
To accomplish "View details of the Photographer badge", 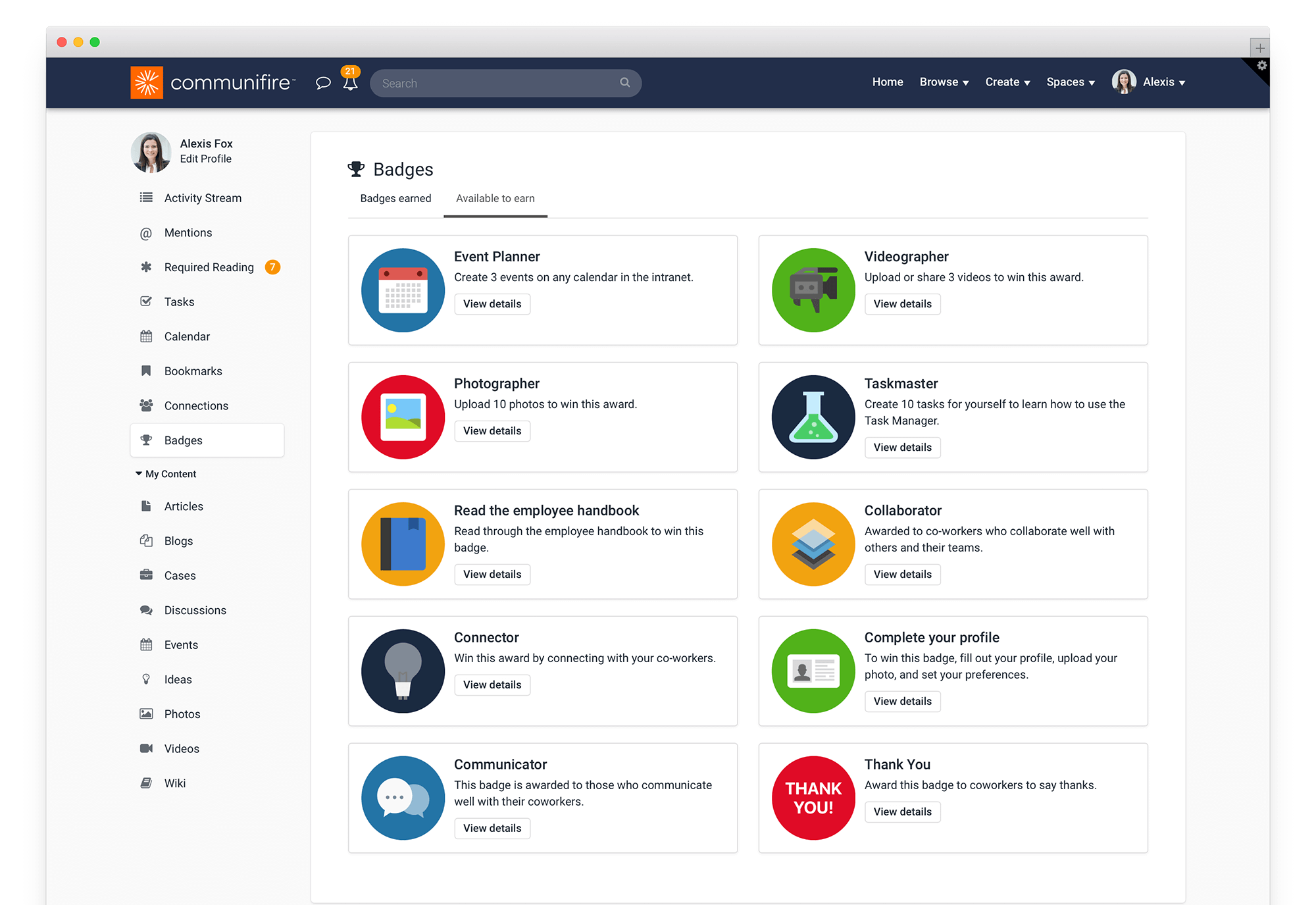I will (492, 430).
